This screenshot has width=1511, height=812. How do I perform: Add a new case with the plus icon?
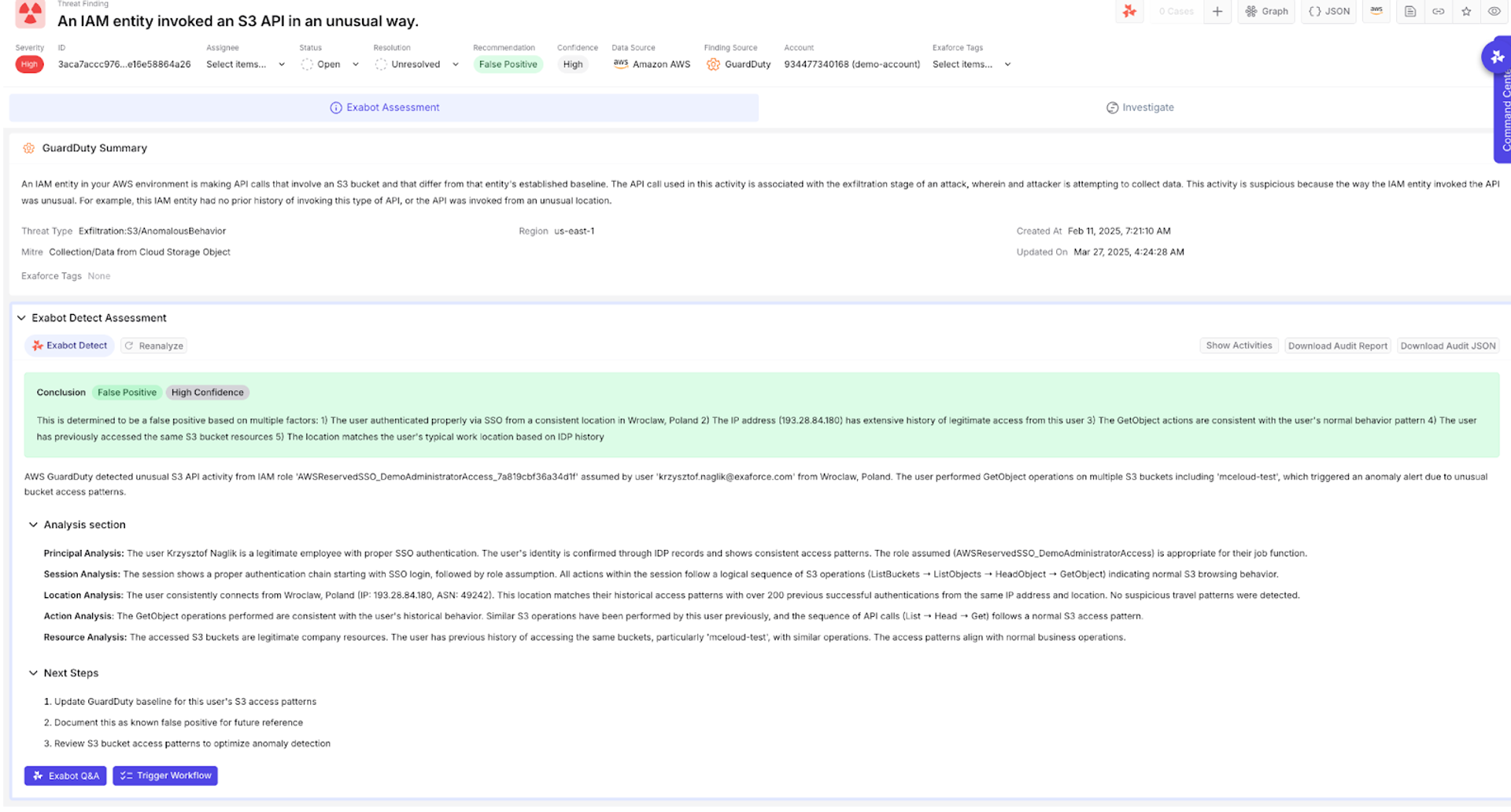(1217, 12)
